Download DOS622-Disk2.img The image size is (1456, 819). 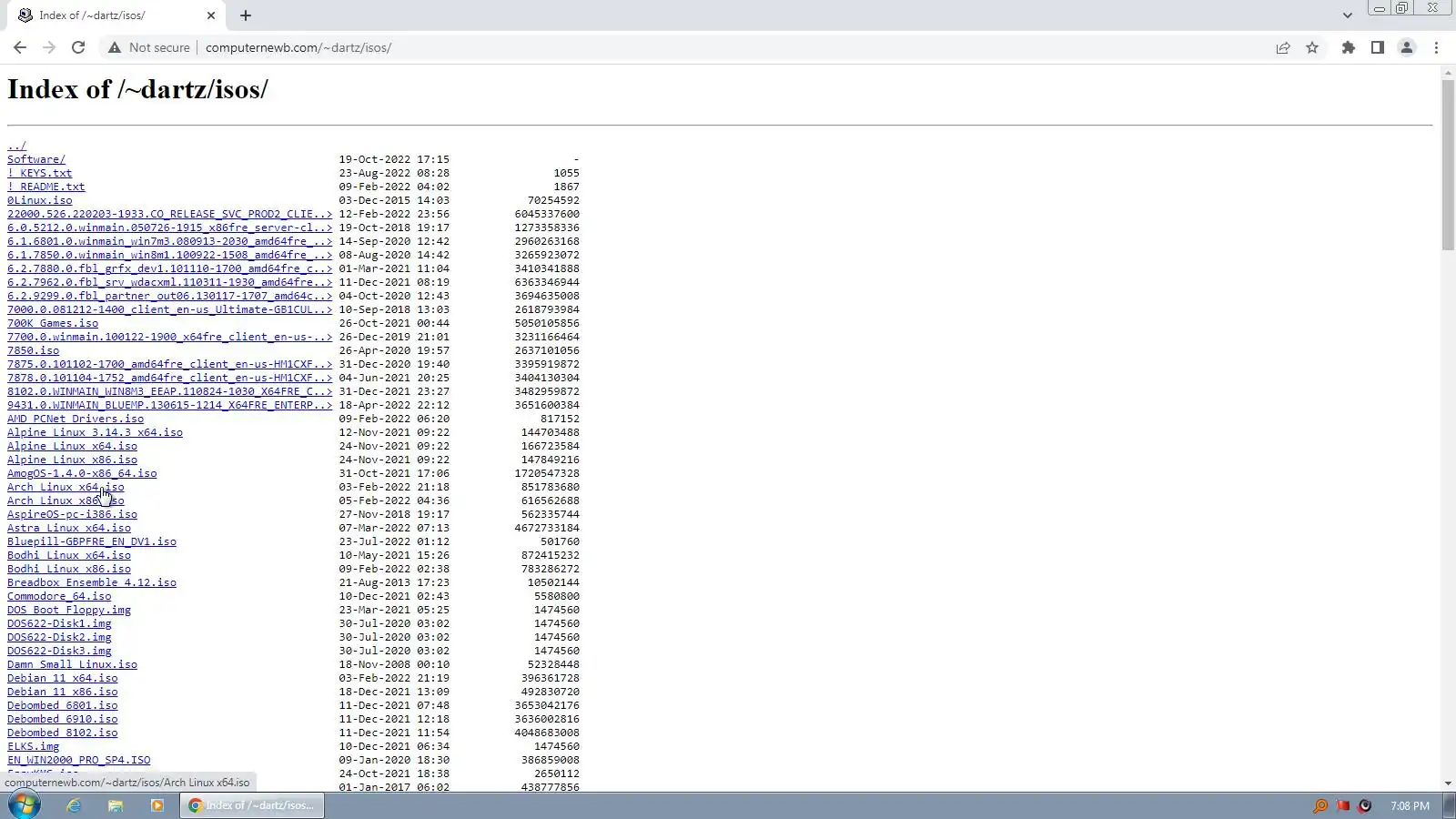coord(59,637)
